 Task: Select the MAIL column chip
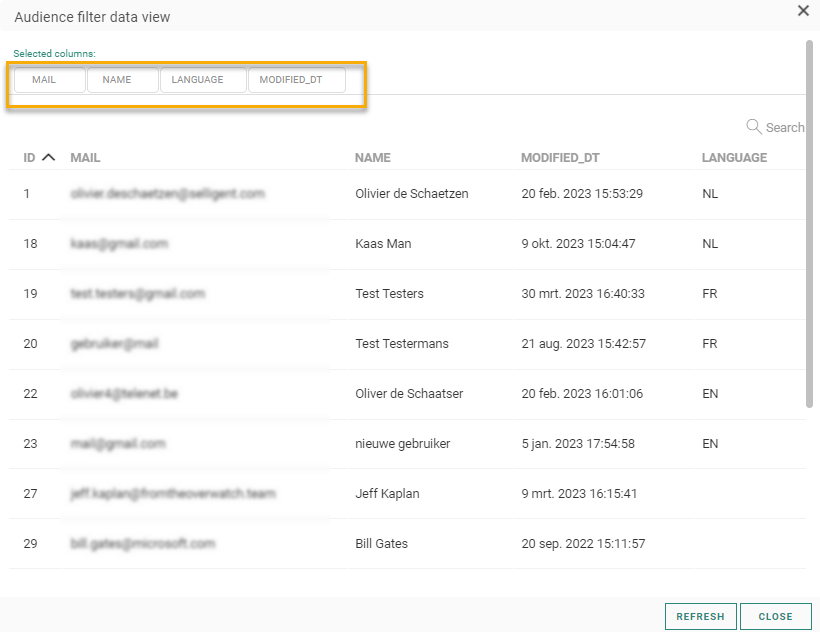[49, 80]
